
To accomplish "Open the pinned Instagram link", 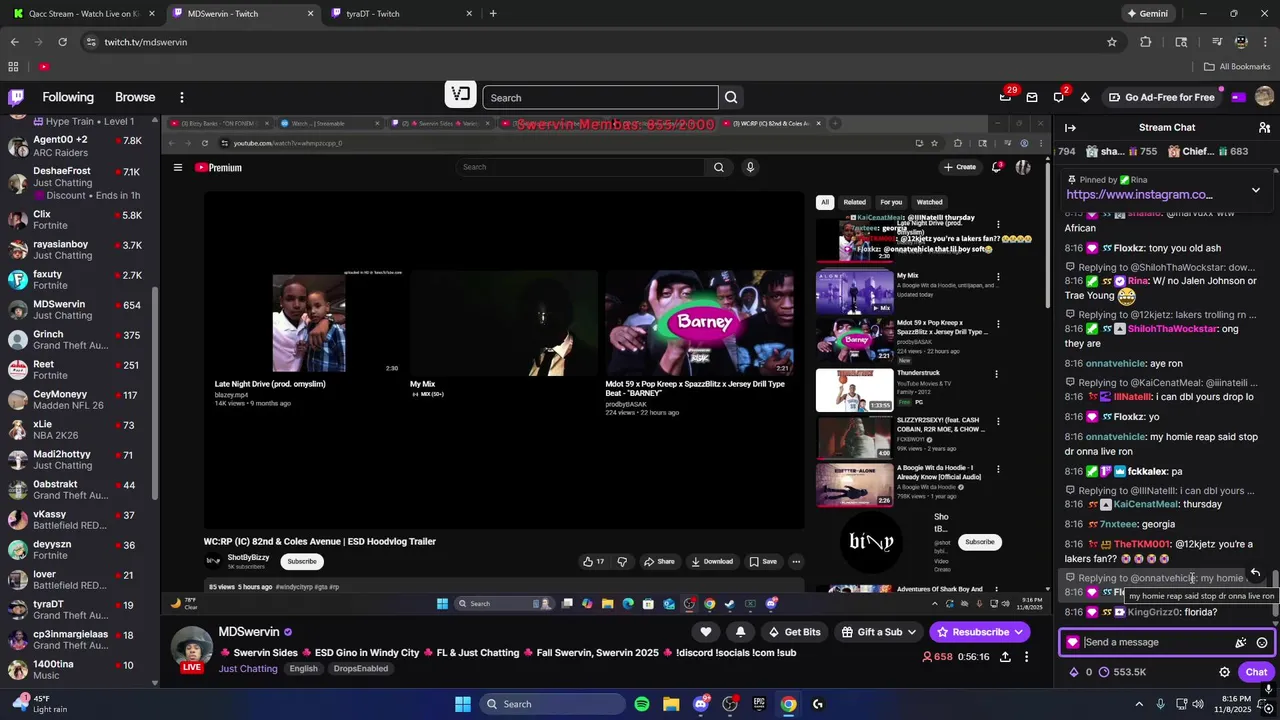I will (1139, 195).
